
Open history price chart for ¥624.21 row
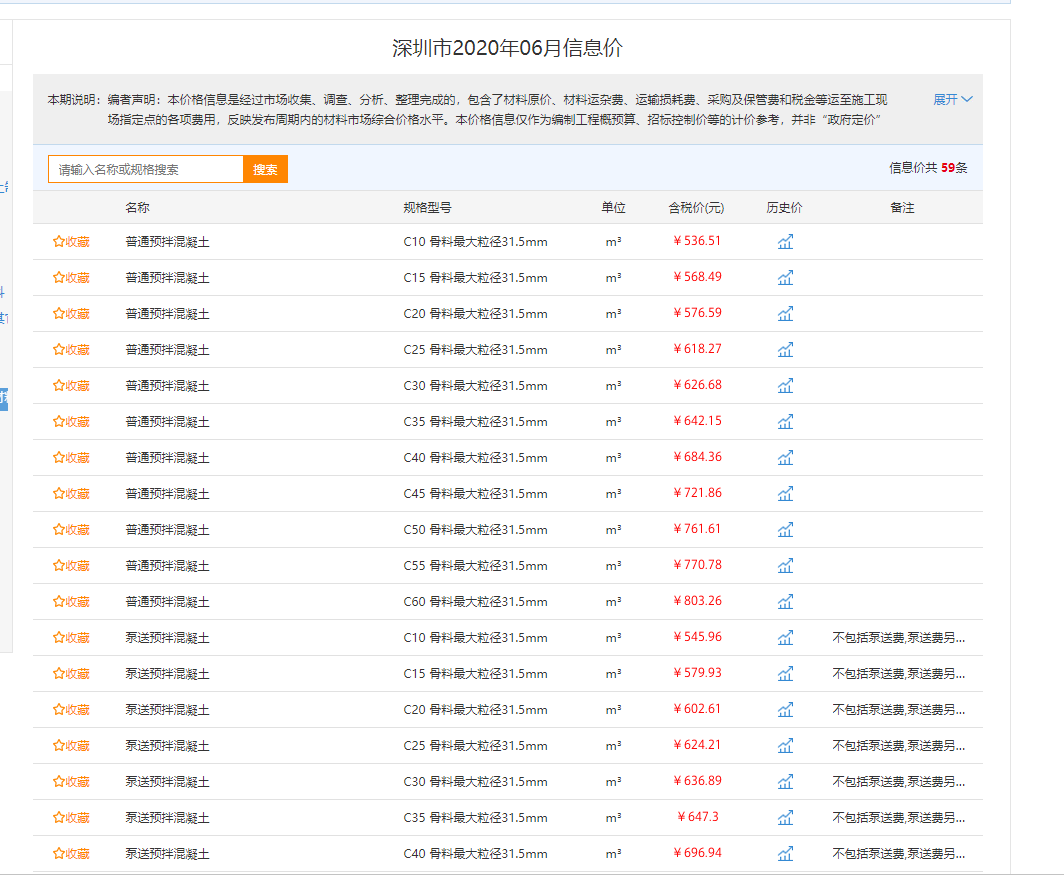(785, 745)
